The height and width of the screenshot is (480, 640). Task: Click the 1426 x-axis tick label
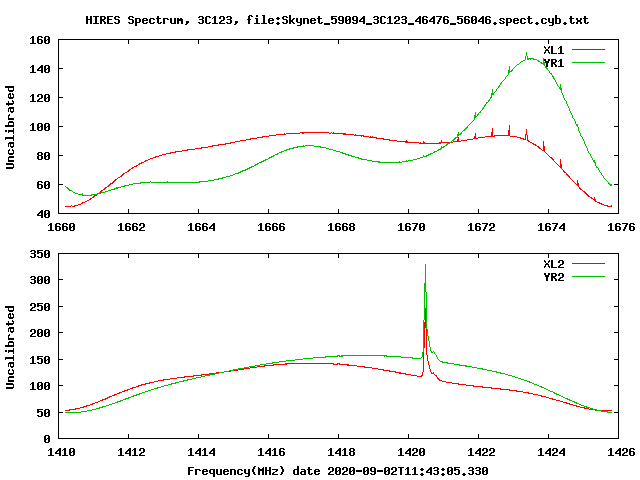(x=621, y=452)
